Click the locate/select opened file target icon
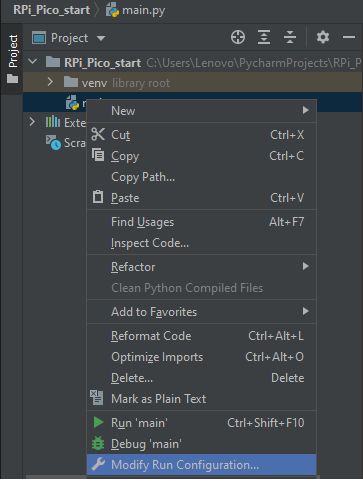The width and height of the screenshot is (363, 484). pyautogui.click(x=238, y=37)
